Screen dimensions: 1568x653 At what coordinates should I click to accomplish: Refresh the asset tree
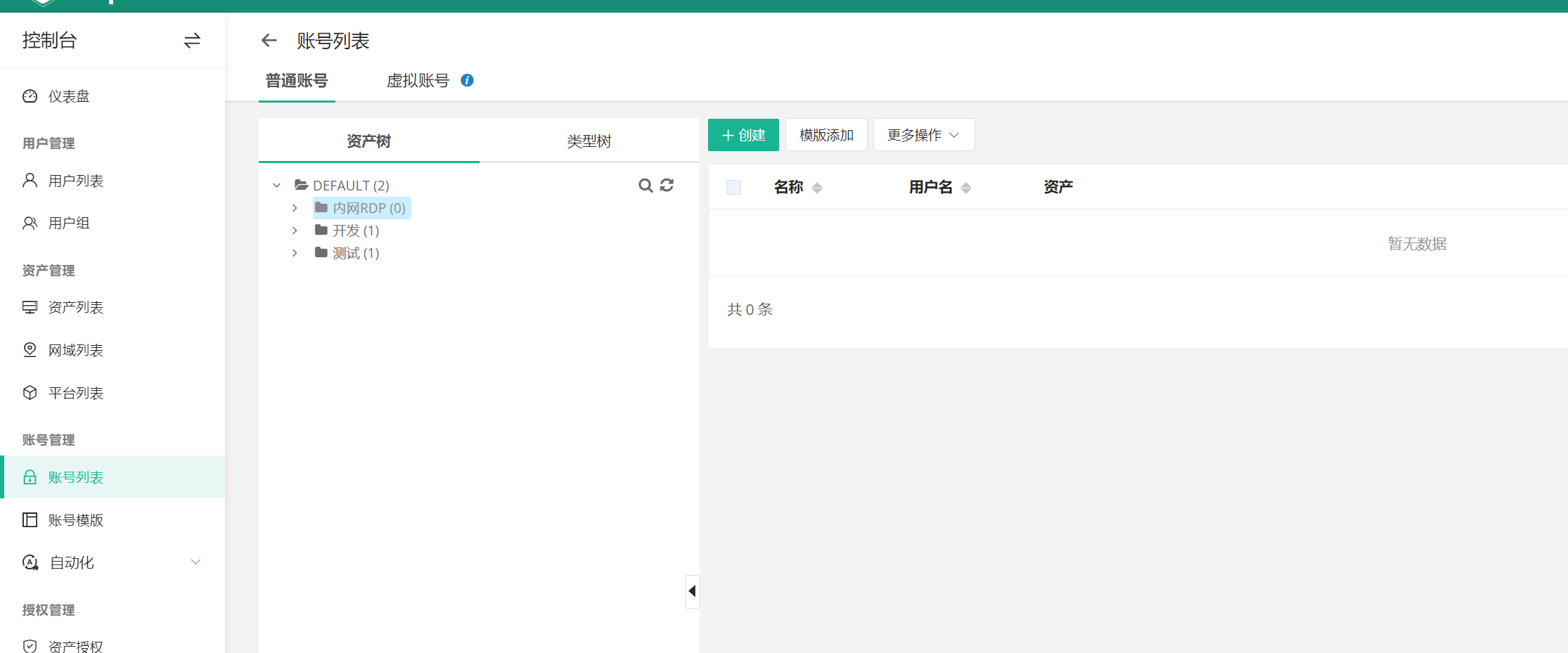667,185
